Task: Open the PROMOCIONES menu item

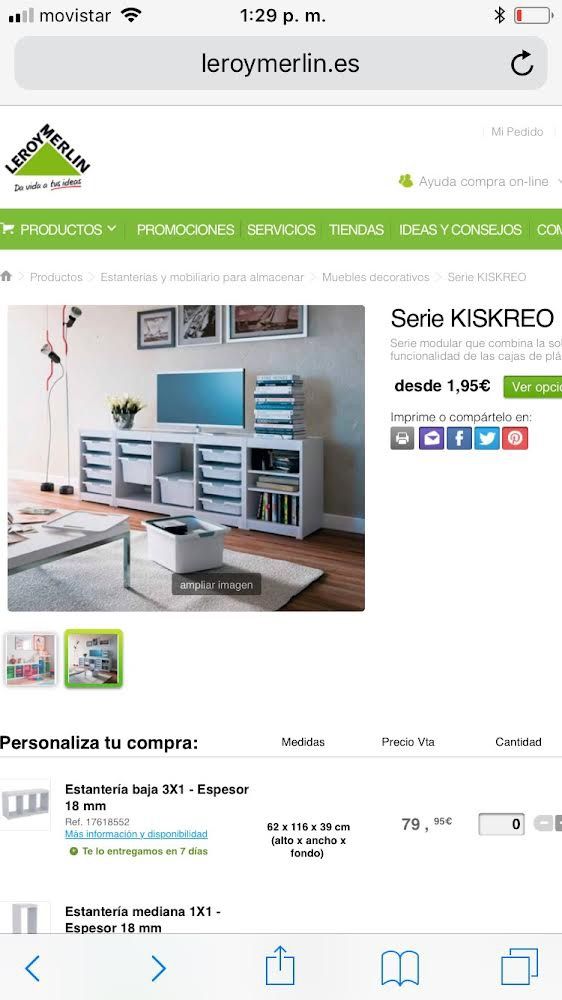Action: (185, 230)
